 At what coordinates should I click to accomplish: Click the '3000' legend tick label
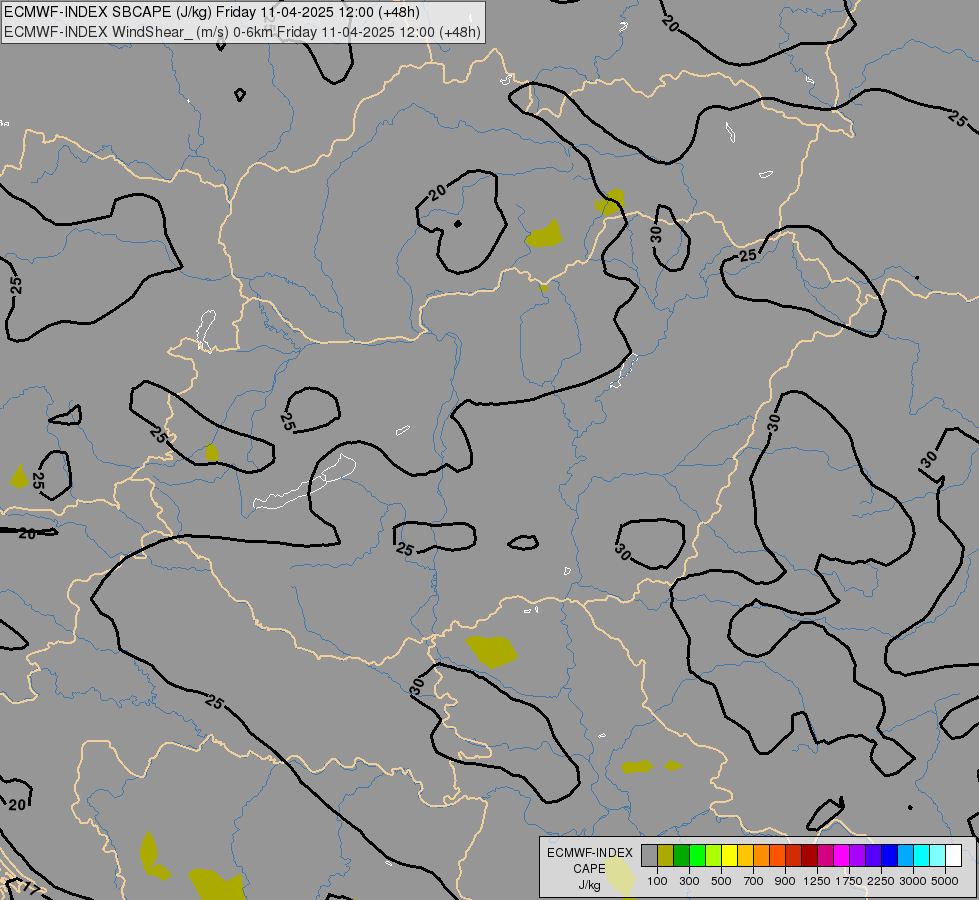point(913,881)
